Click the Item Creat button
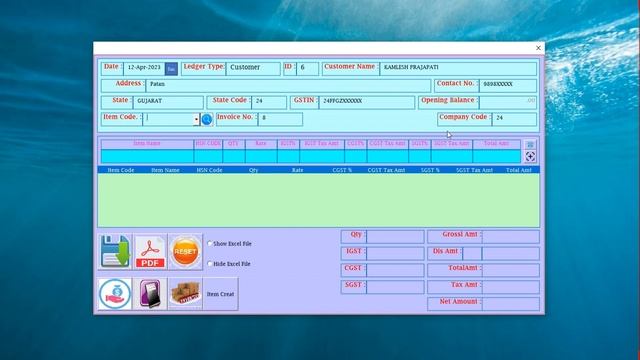 click(x=220, y=294)
